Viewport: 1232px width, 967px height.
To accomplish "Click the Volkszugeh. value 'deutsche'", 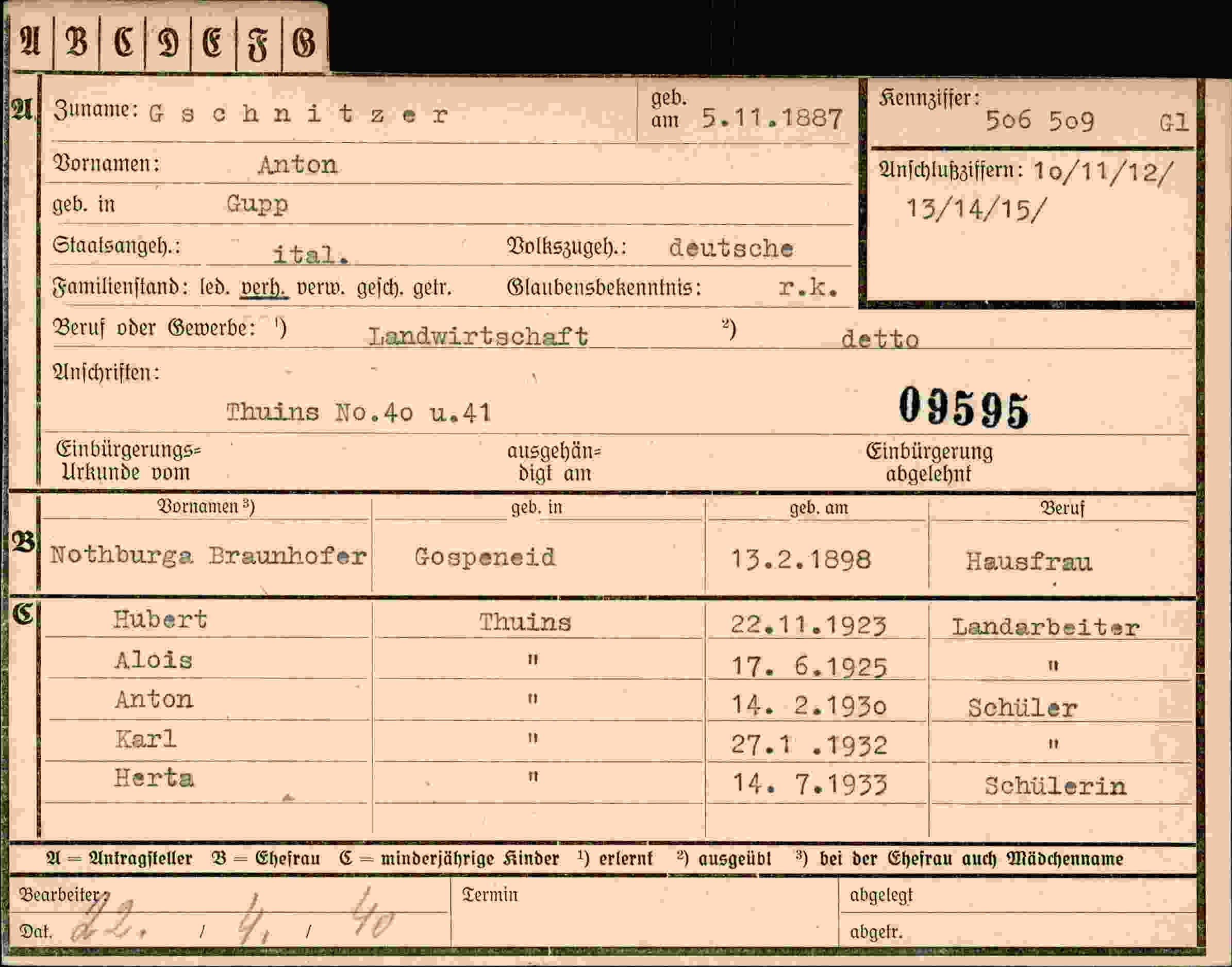I will [x=731, y=248].
